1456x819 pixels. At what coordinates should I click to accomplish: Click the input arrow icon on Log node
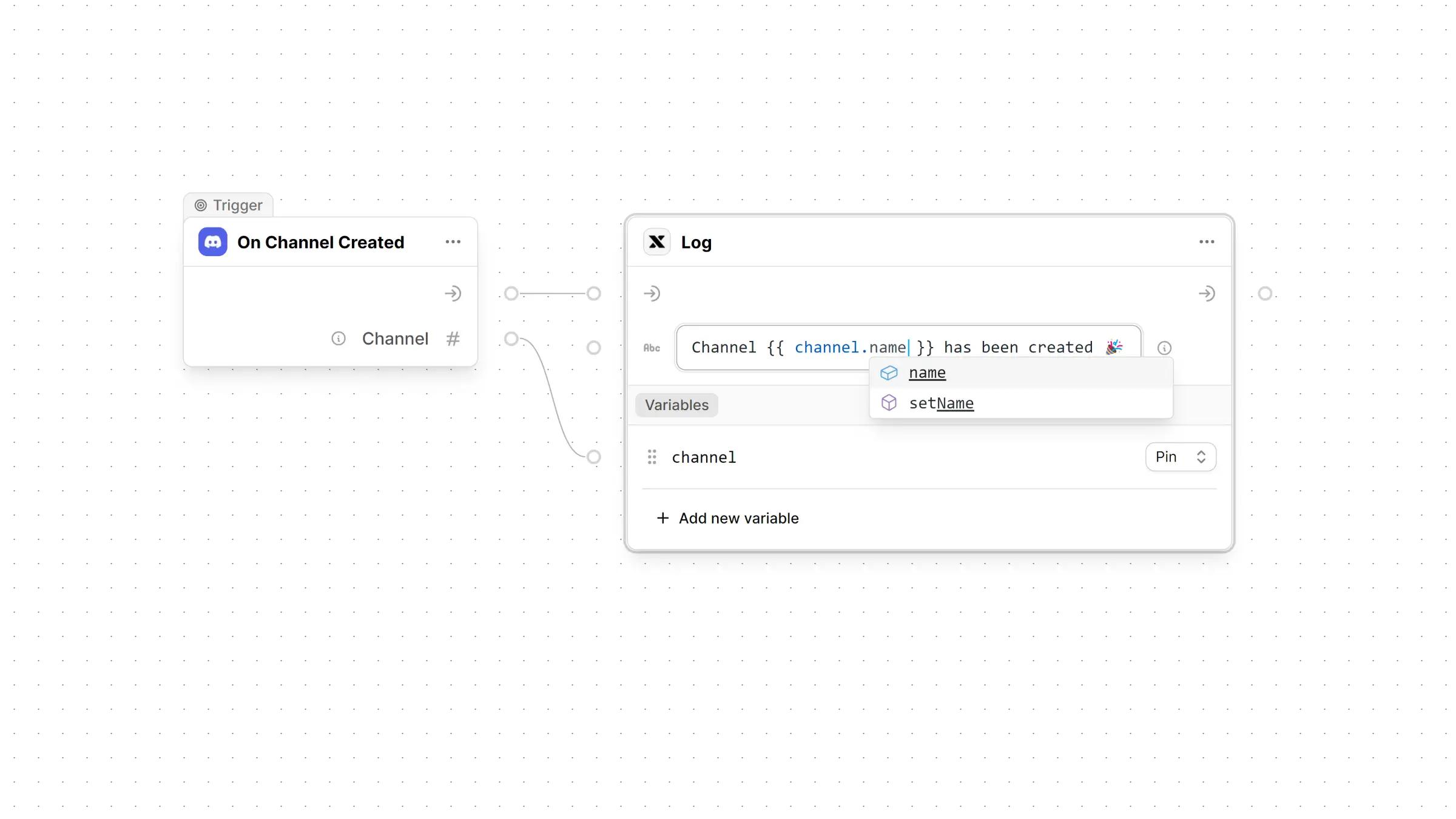click(x=653, y=293)
